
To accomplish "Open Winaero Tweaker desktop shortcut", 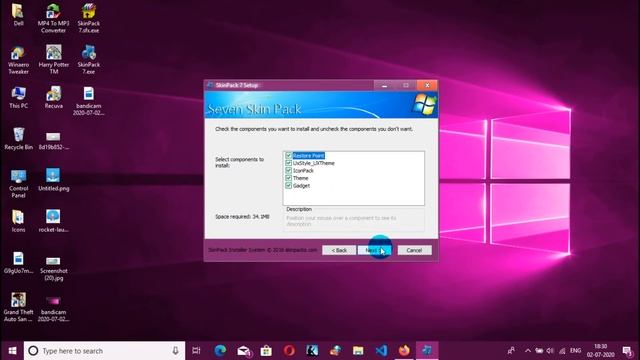I will 18,60.
